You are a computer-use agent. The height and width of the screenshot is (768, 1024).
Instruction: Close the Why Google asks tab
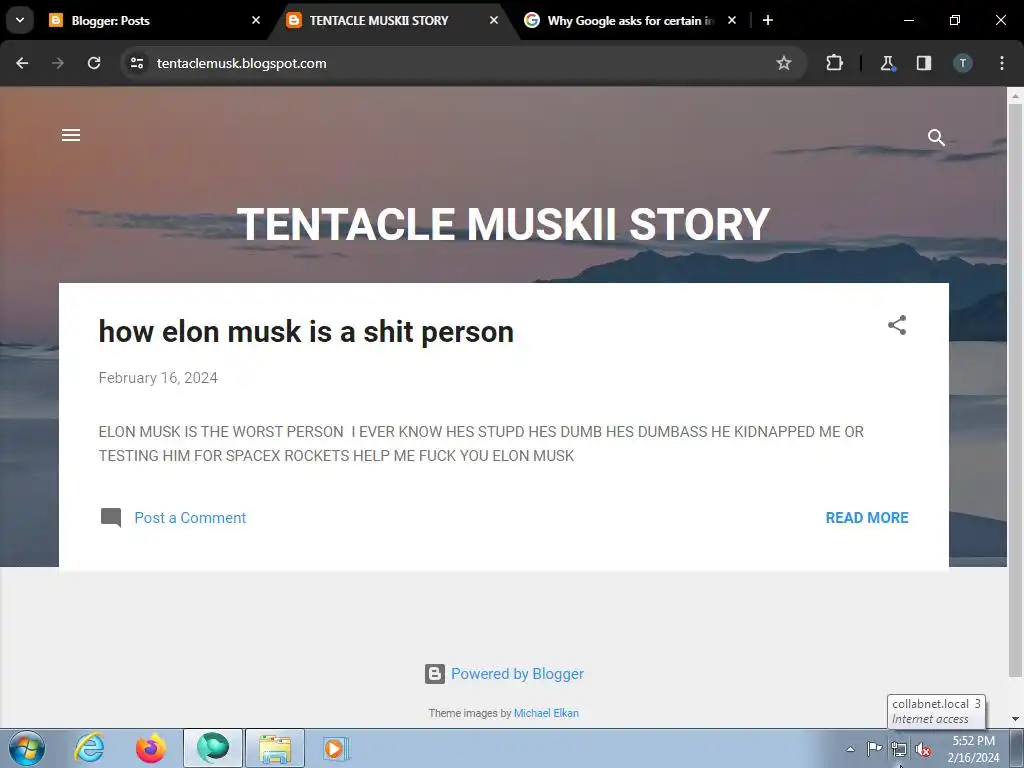point(732,20)
